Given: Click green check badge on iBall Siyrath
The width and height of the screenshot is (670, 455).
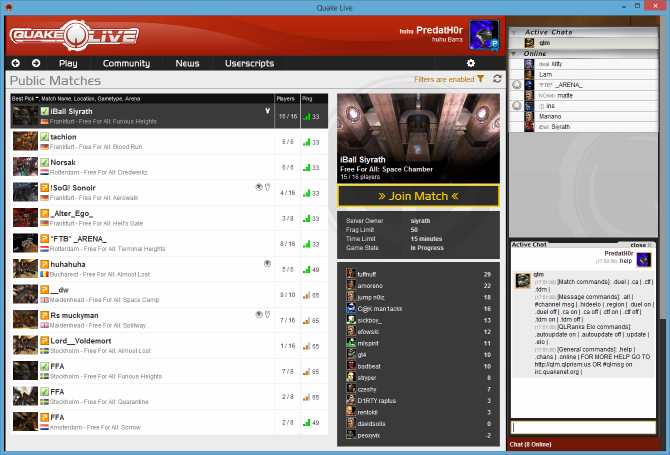Looking at the screenshot, I should [44, 111].
